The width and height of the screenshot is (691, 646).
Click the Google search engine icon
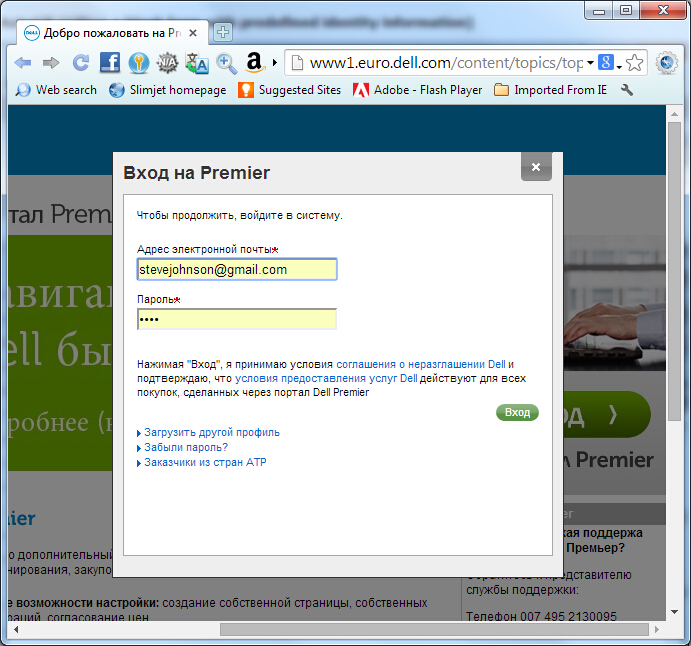[x=606, y=63]
